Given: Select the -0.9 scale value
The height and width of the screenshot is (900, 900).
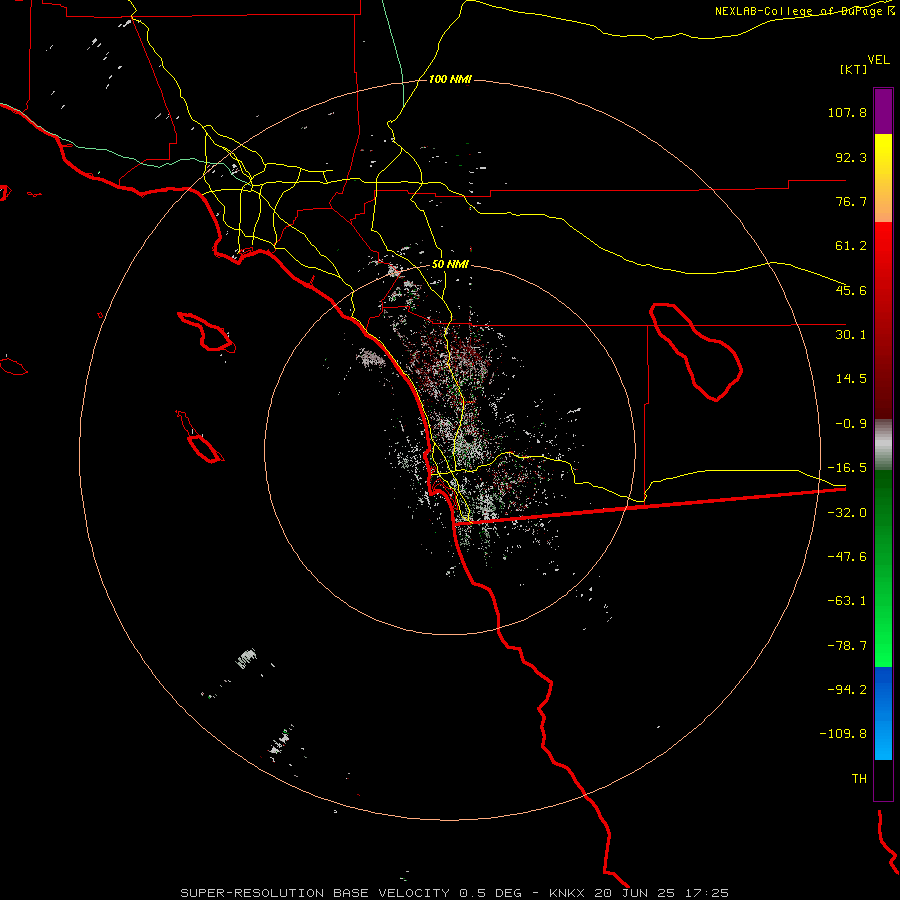Looking at the screenshot, I should [851, 424].
